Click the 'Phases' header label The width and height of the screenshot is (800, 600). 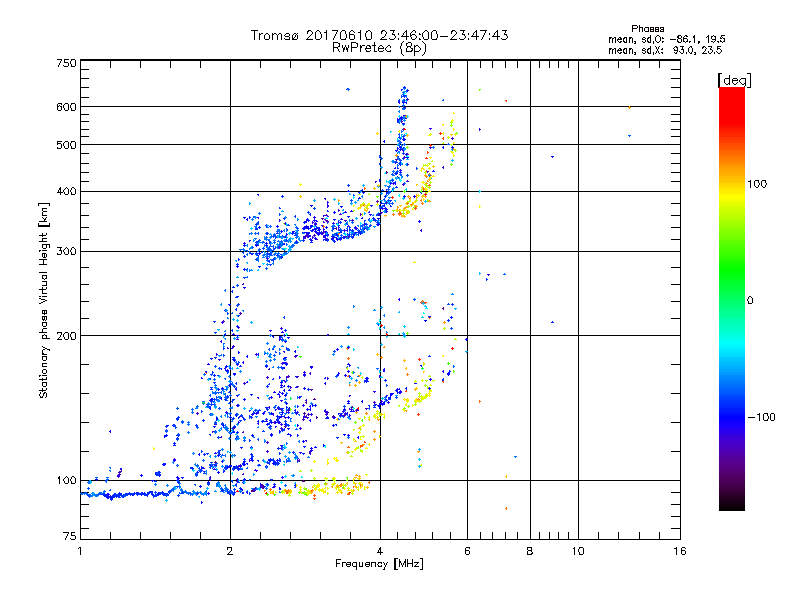647,29
